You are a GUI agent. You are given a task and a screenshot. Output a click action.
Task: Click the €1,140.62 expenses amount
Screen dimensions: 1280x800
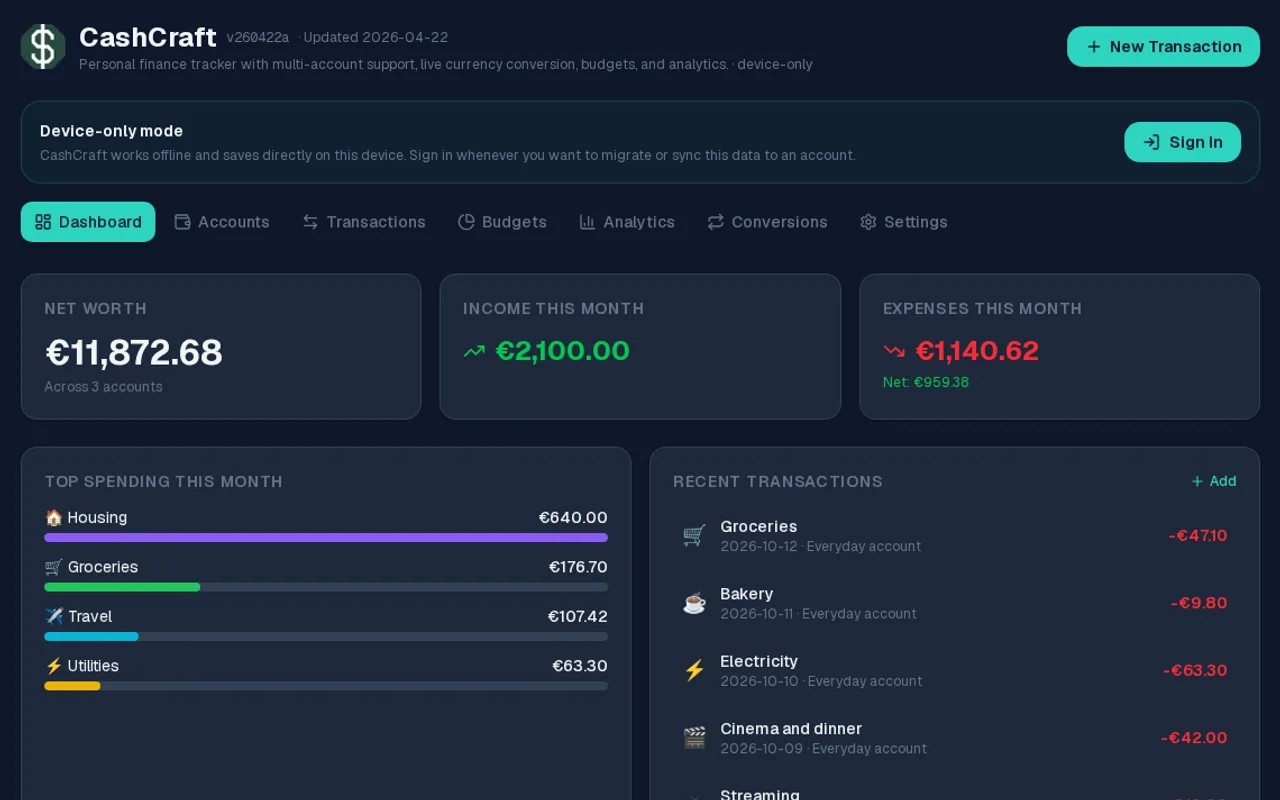(x=977, y=351)
